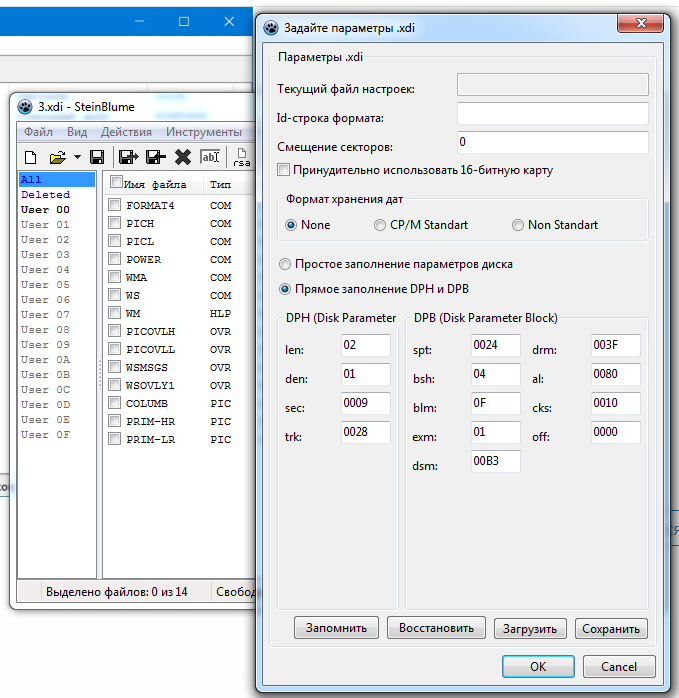Choose 'Простое заполнение параметров диска' option
Viewport: 679px width, 698px height.
[x=285, y=265]
